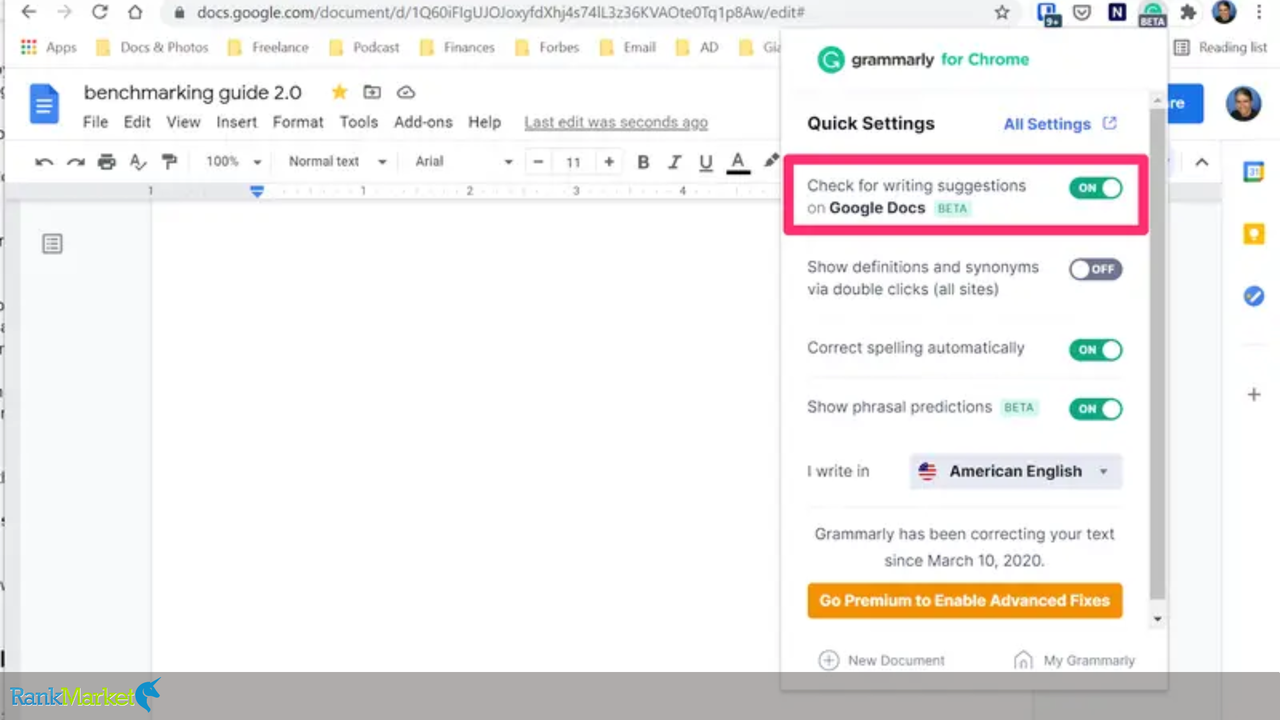Open the File menu
Image resolution: width=1280 pixels, height=720 pixels.
(95, 122)
